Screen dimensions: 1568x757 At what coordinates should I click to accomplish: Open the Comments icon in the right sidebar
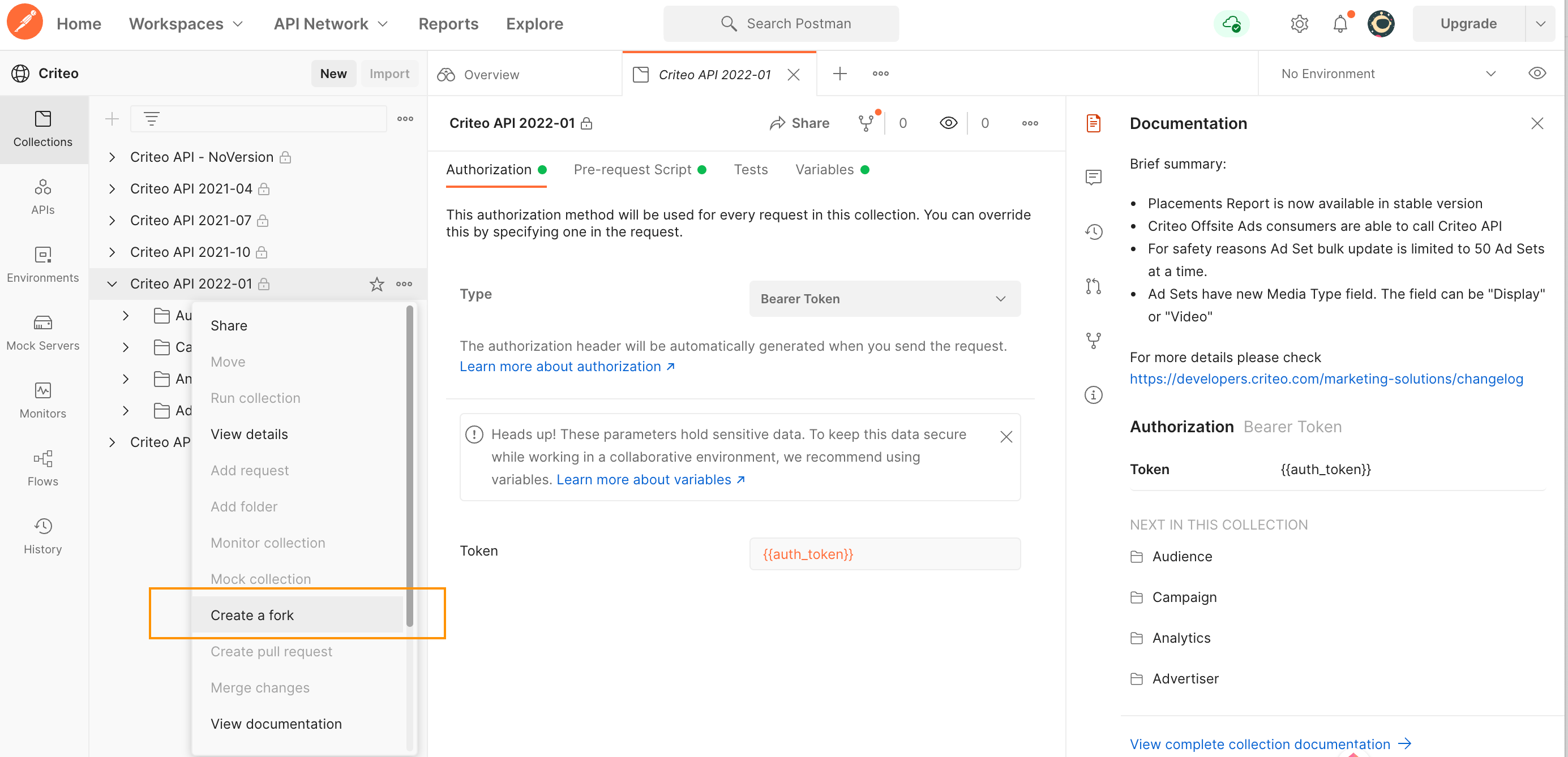coord(1093,177)
